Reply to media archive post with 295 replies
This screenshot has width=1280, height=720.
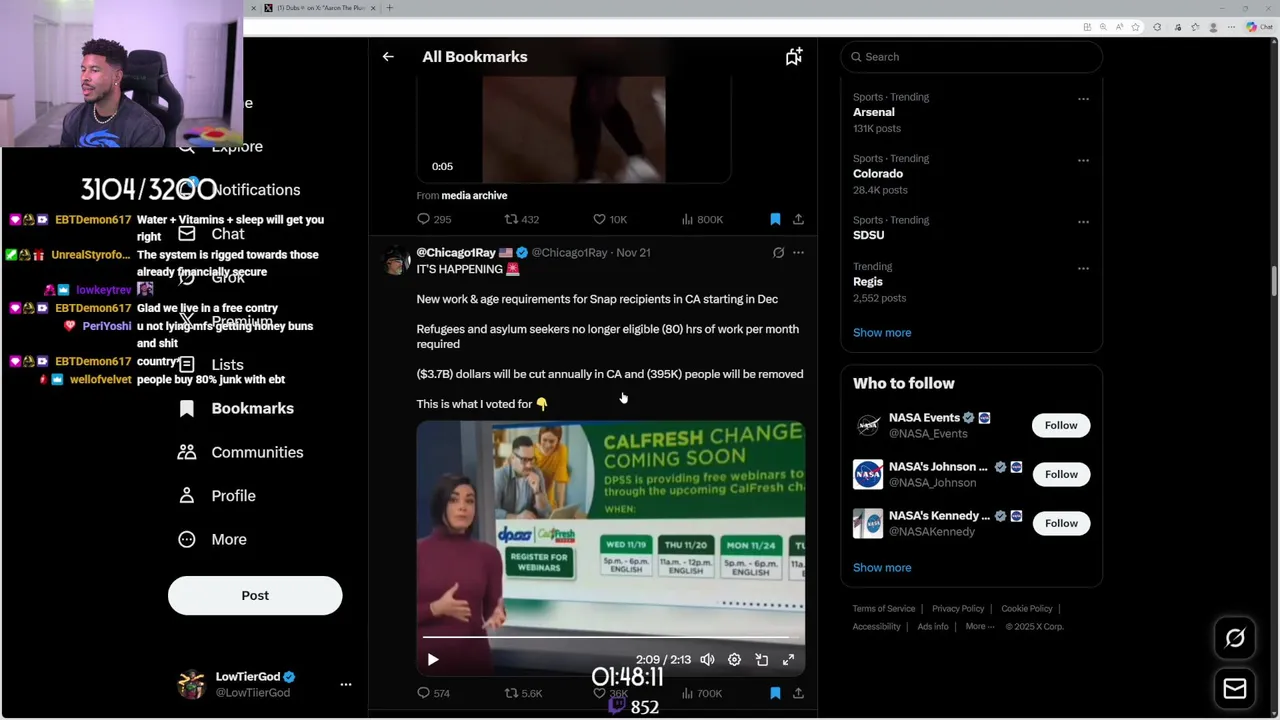(x=434, y=219)
